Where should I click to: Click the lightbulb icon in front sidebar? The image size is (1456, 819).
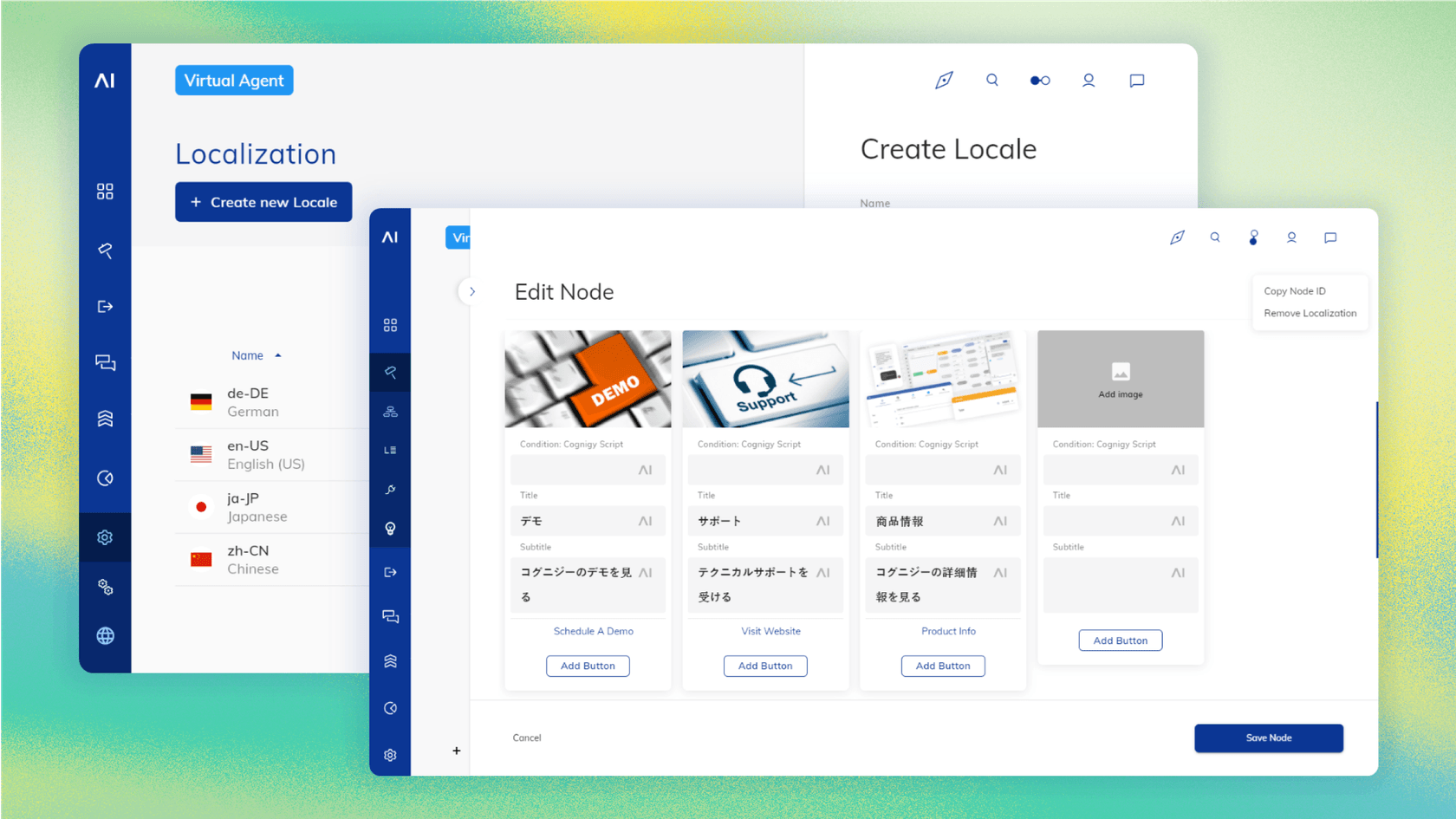point(390,529)
